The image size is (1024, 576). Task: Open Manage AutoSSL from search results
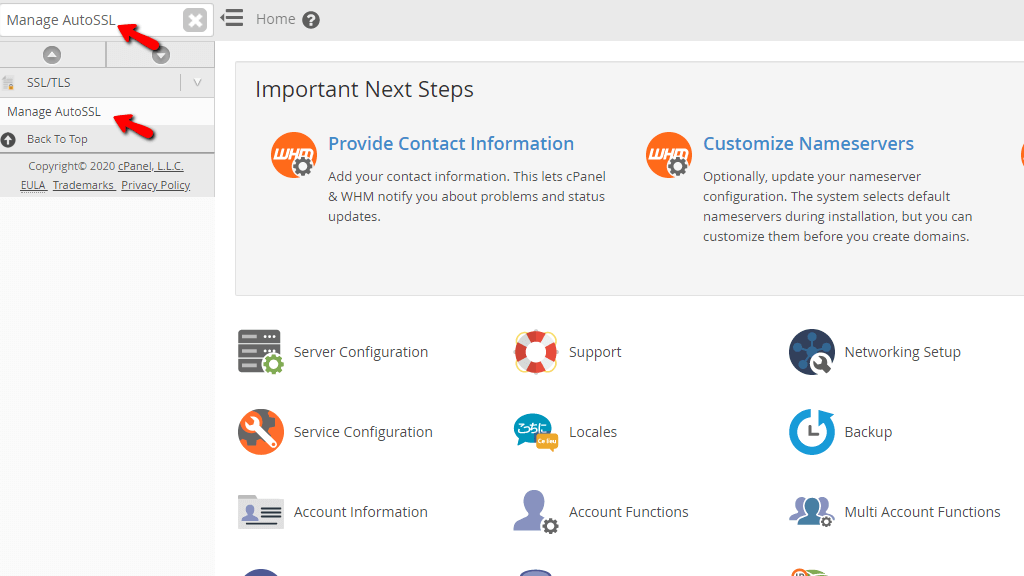click(53, 112)
